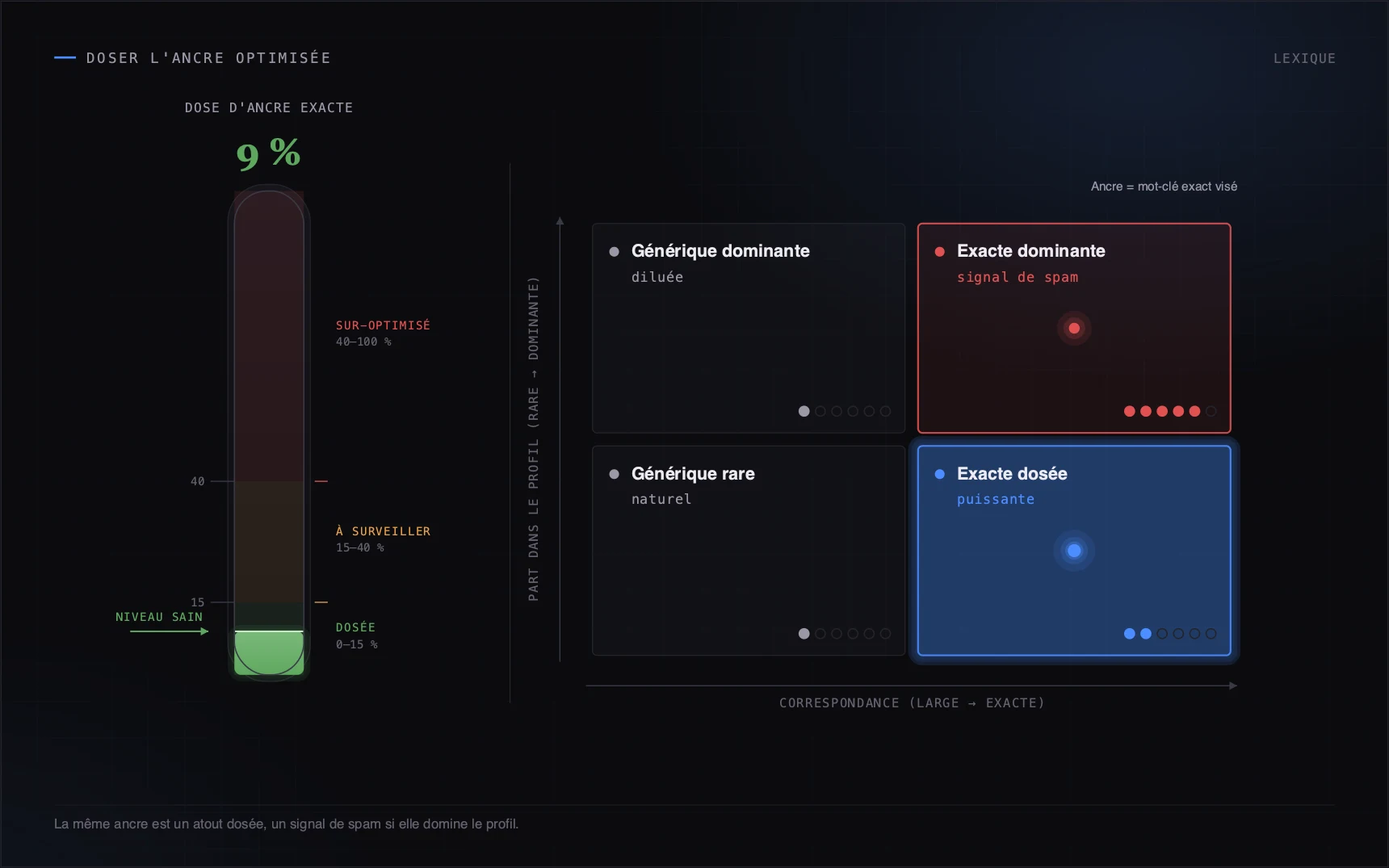Viewport: 1389px width, 868px height.
Task: Click the DOSÉE zone label
Action: coord(355,627)
